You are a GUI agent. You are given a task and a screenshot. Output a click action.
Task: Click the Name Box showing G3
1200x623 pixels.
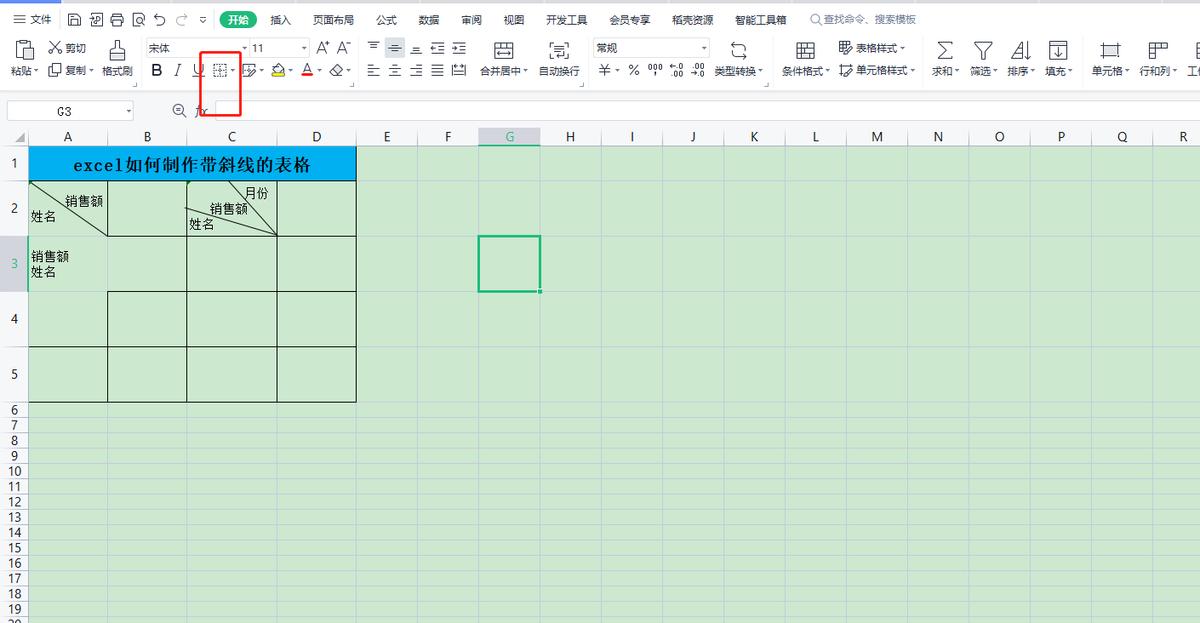[64, 111]
